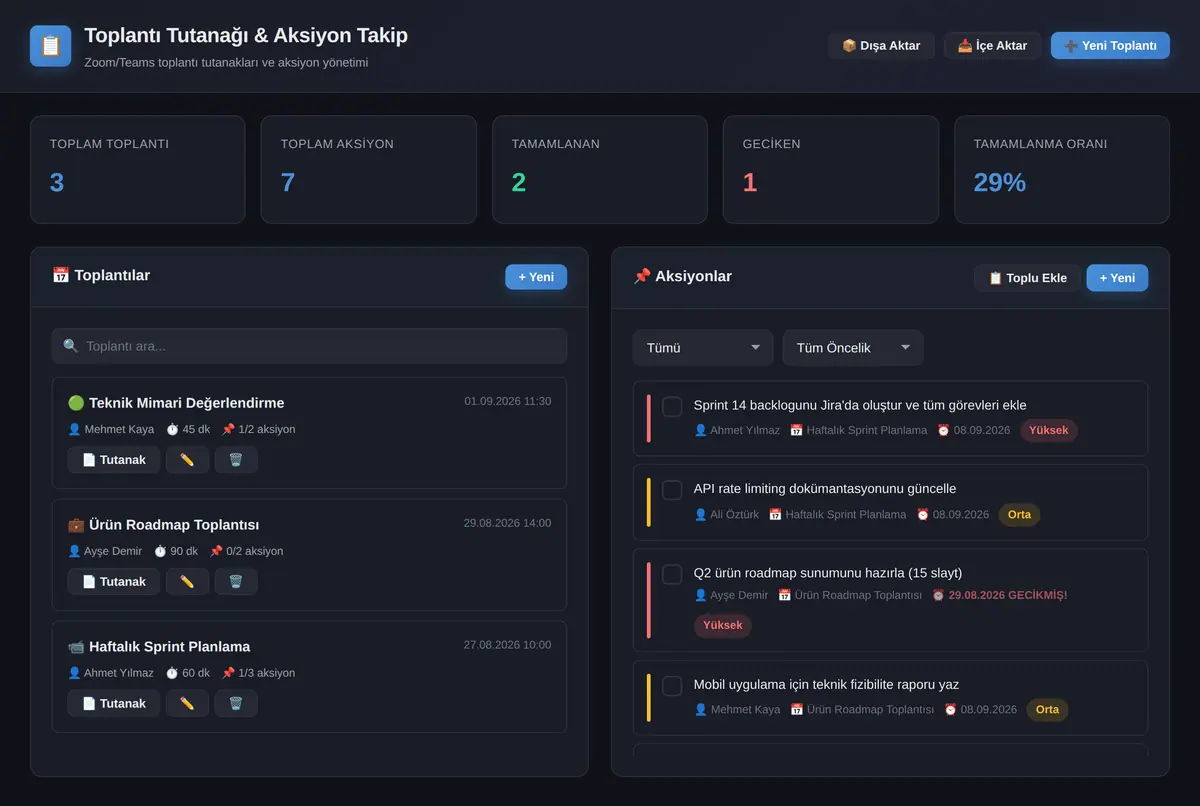Check the API rate limiting action
The image size is (1200, 806).
(x=672, y=490)
